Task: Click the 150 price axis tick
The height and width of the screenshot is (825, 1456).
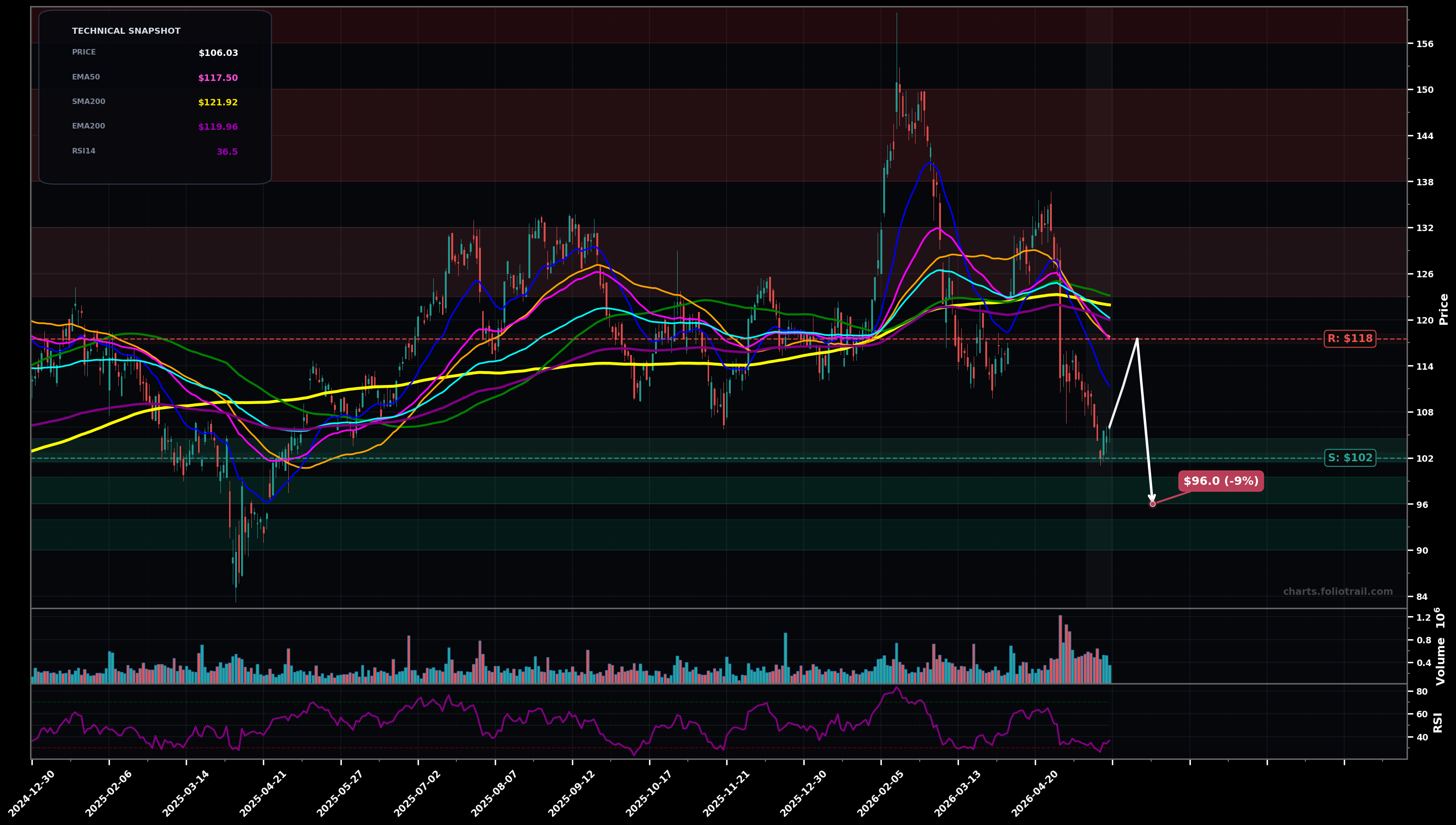Action: (x=1425, y=90)
